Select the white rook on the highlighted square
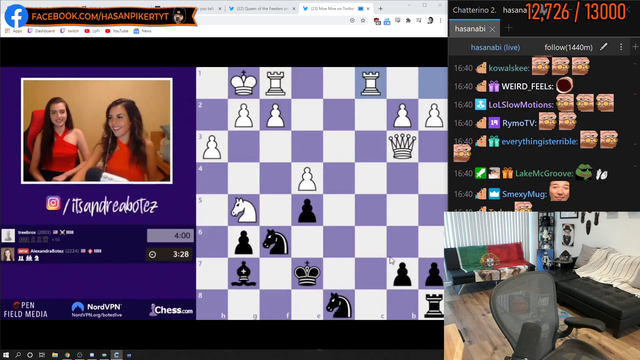This screenshot has width=640, height=360. point(371,83)
